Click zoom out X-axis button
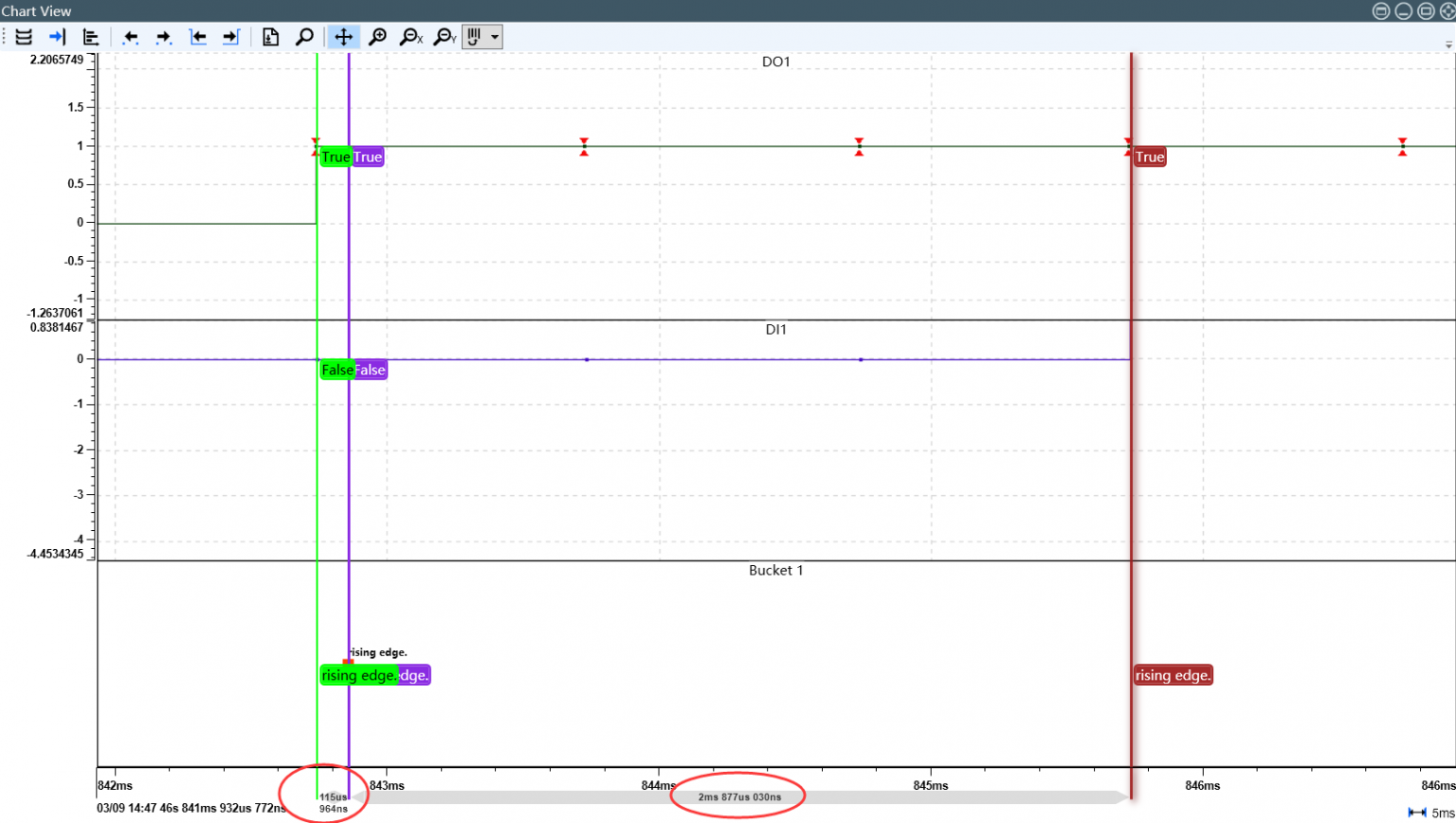The width and height of the screenshot is (1456, 823). [x=411, y=37]
